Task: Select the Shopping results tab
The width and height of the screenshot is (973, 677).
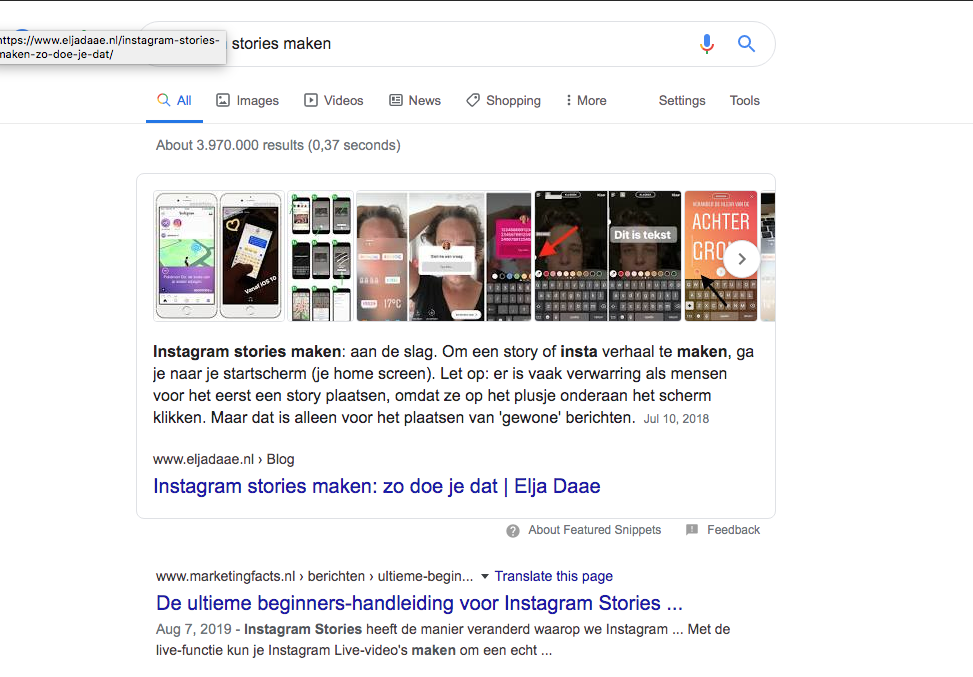Action: click(x=503, y=101)
